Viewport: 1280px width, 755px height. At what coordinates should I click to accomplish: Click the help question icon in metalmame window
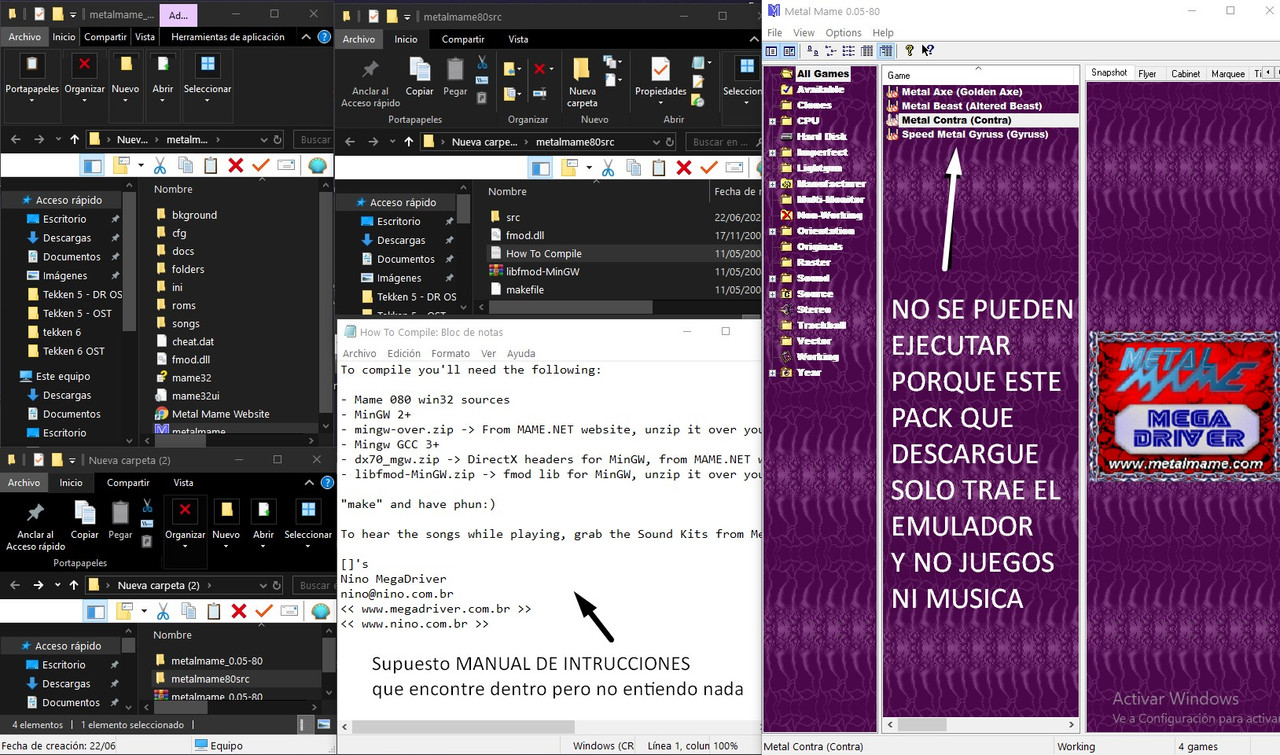click(324, 36)
